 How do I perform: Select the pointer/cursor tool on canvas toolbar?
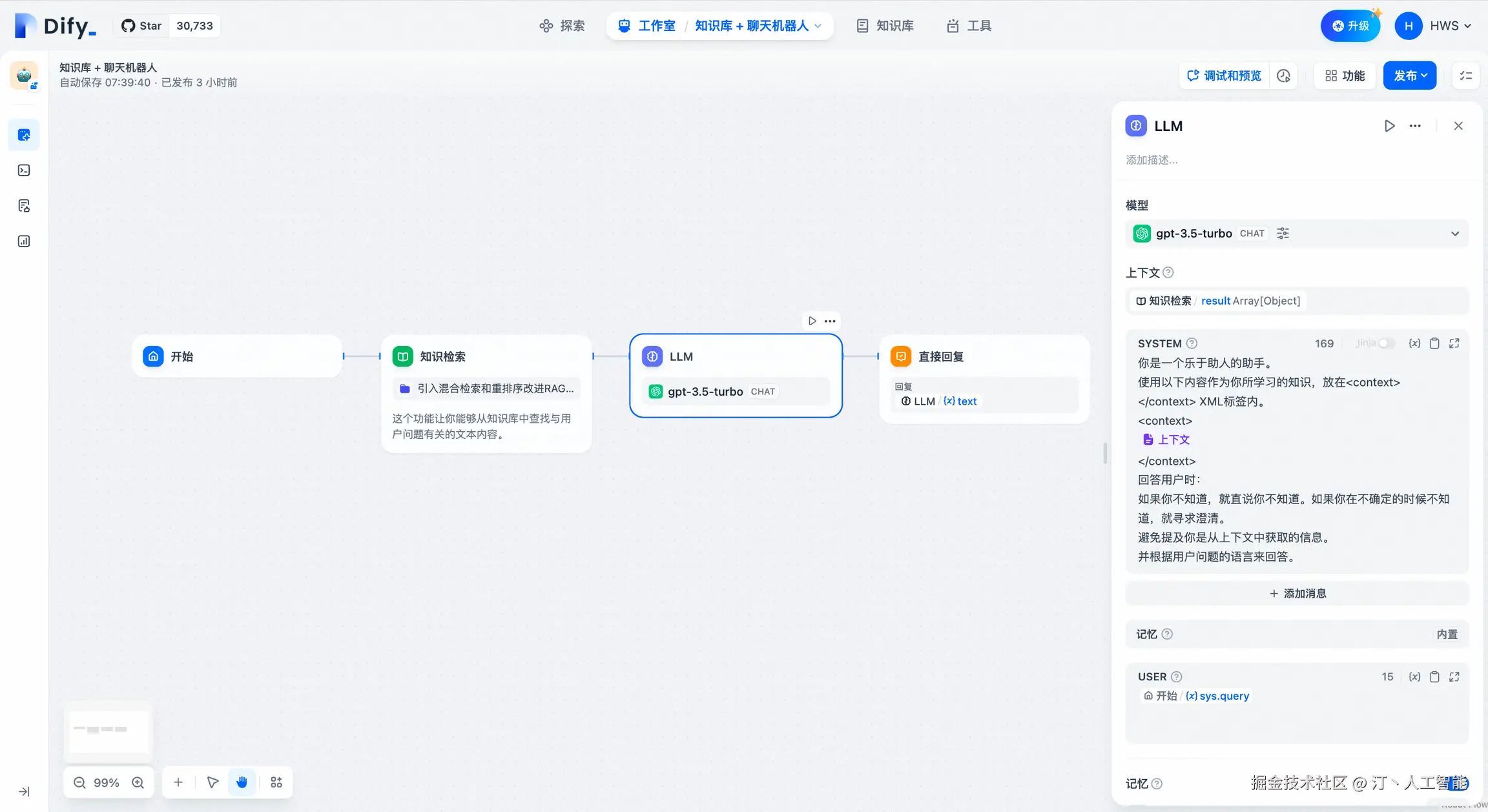[211, 782]
